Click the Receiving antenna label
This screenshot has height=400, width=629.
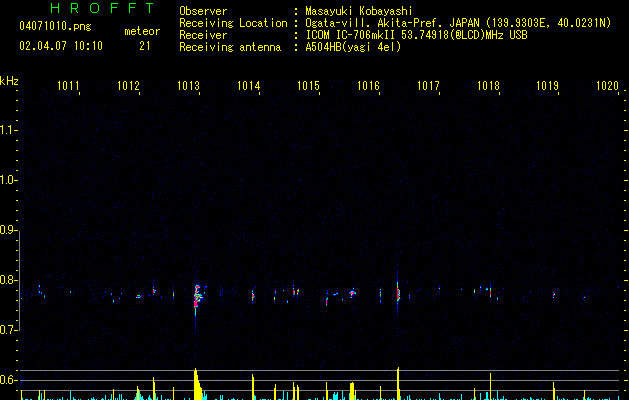[x=230, y=47]
